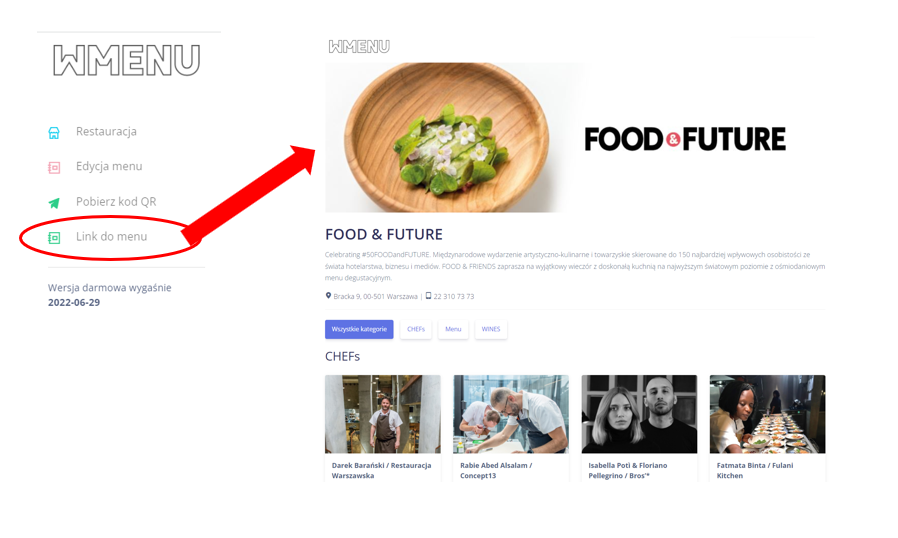Click the location pin icon near address
The width and height of the screenshot is (898, 538).
(328, 296)
